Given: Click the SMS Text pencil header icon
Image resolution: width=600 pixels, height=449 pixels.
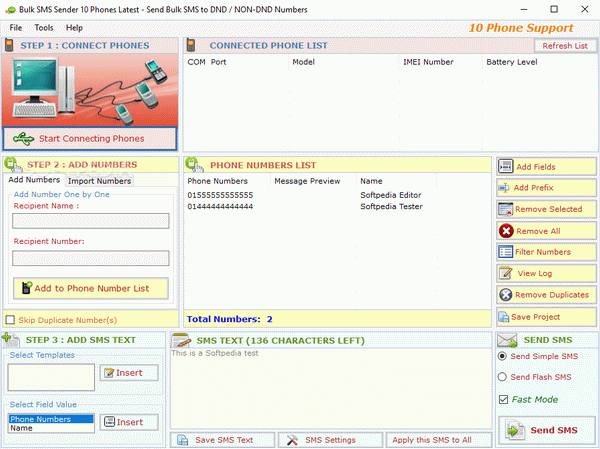Looking at the screenshot, I should pos(181,340).
